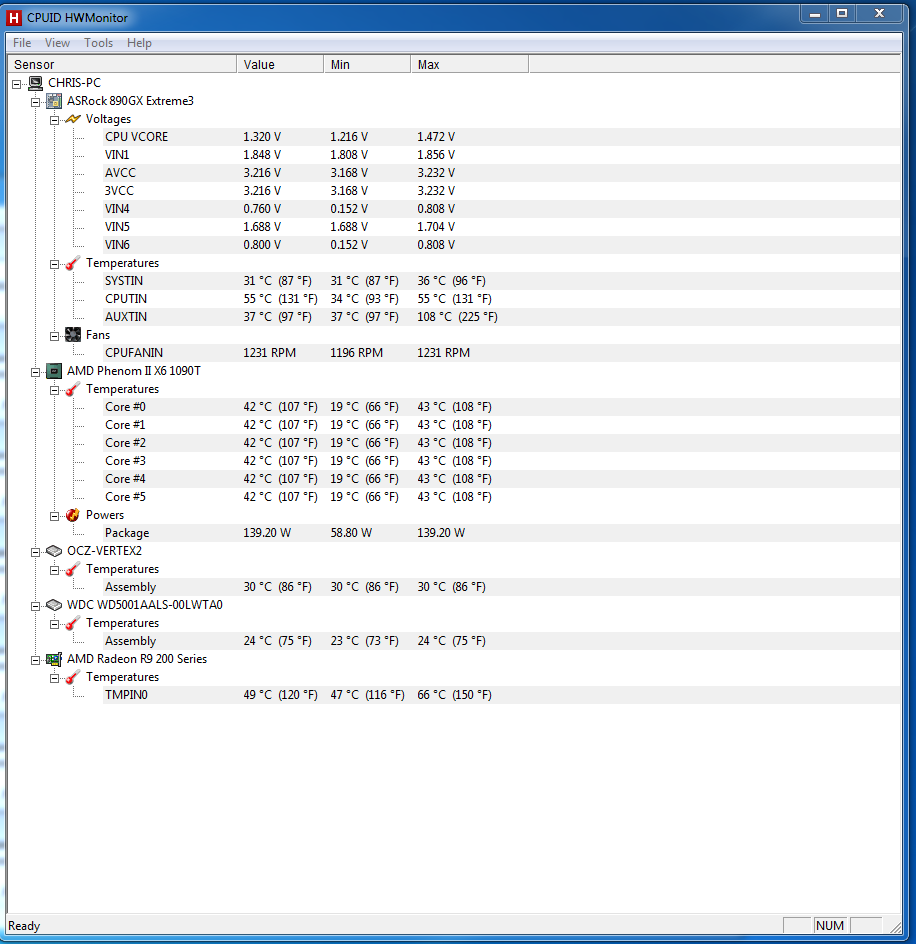The width and height of the screenshot is (916, 944).
Task: Click the Sensor column header
Action: (122, 64)
